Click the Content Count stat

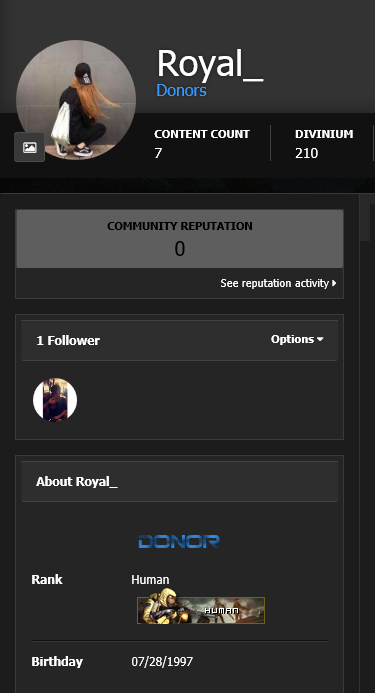pos(202,144)
